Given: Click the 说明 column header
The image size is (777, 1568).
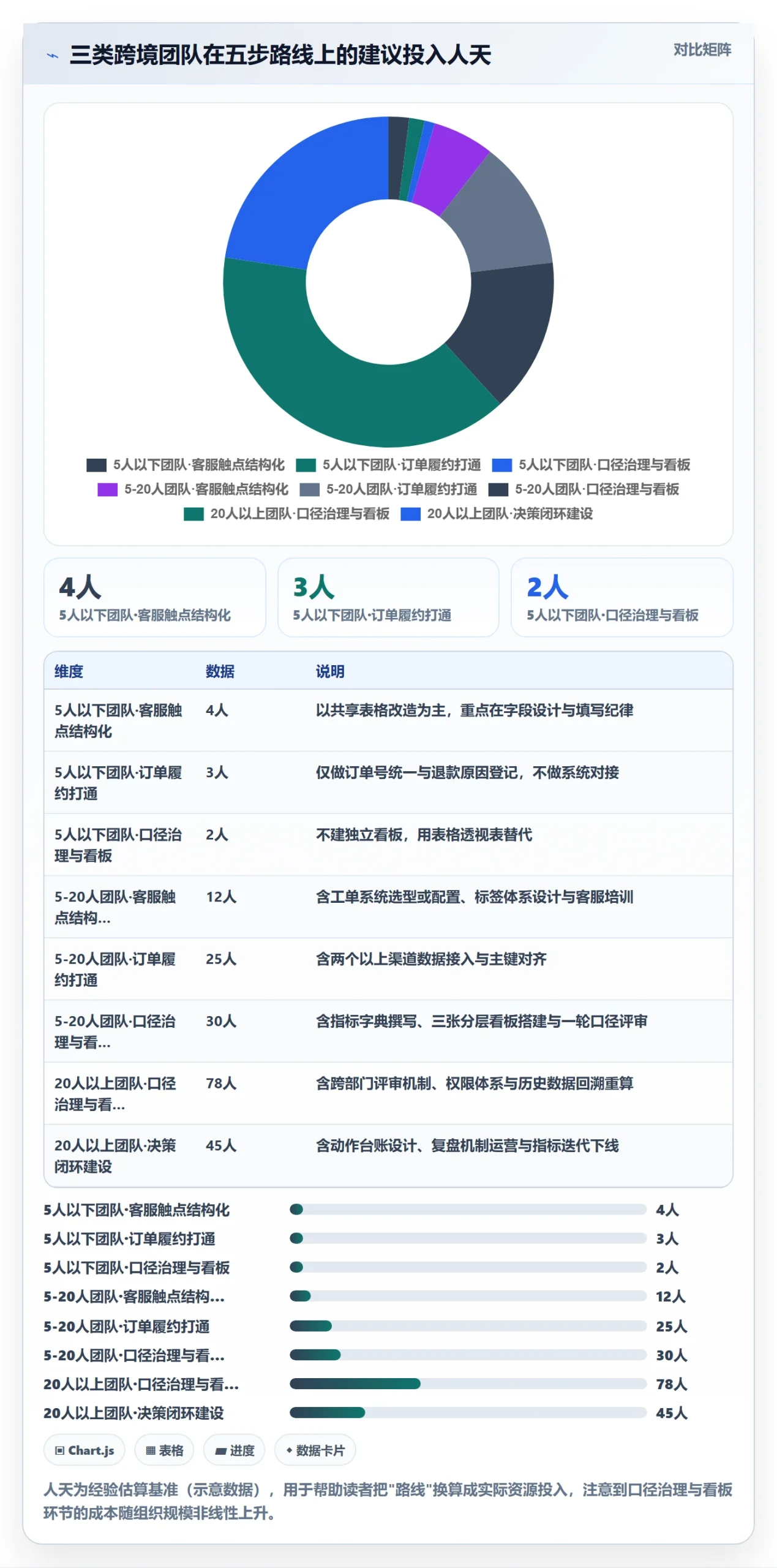Looking at the screenshot, I should 330,671.
